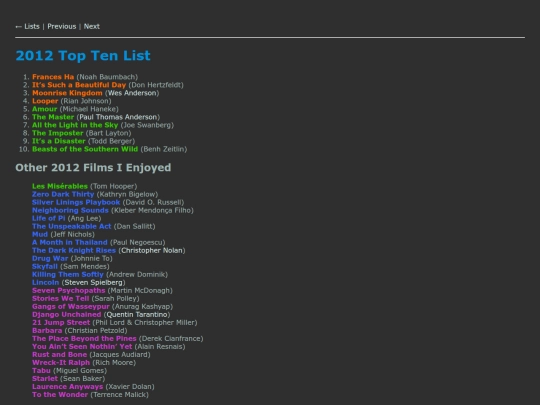Viewport: 540px width, 405px height.
Task: Click The Master film title
Action: [53, 117]
